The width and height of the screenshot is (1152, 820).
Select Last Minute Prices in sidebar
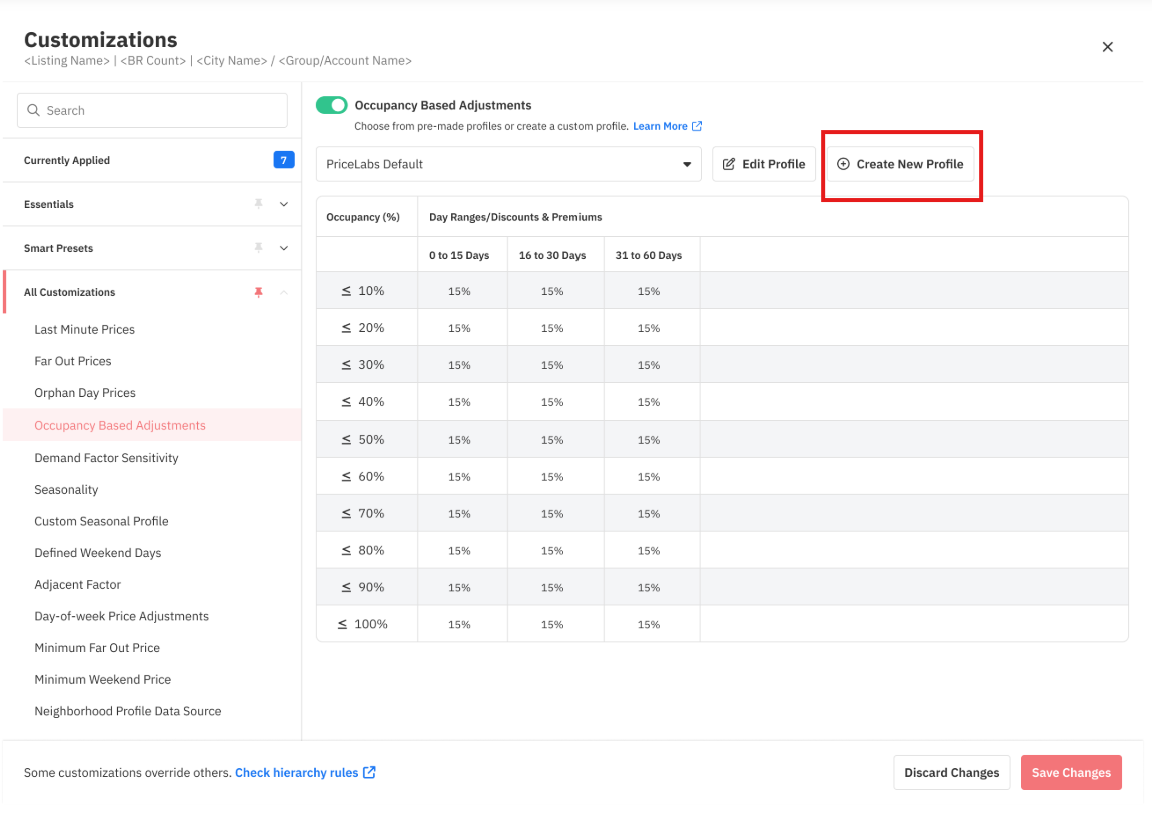(x=84, y=329)
